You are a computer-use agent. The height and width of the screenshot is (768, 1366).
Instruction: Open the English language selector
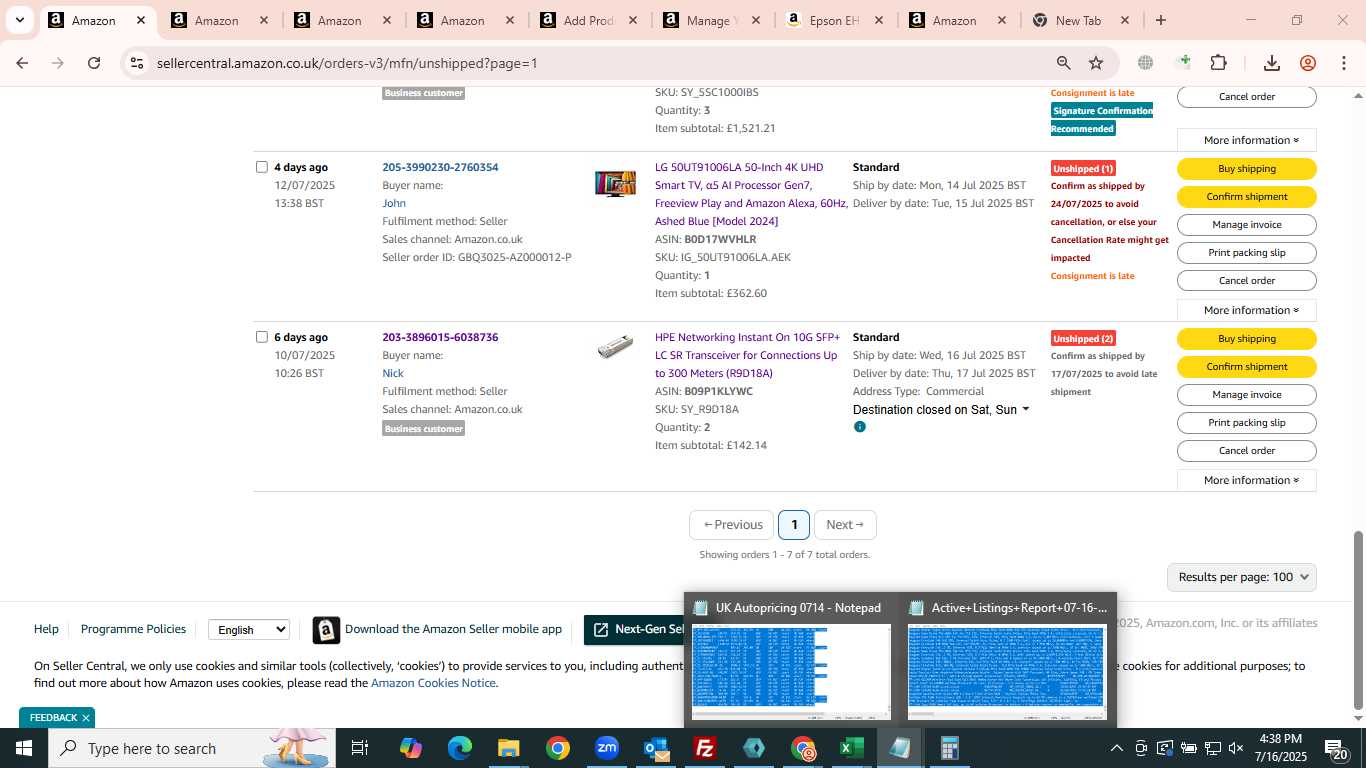click(x=249, y=629)
